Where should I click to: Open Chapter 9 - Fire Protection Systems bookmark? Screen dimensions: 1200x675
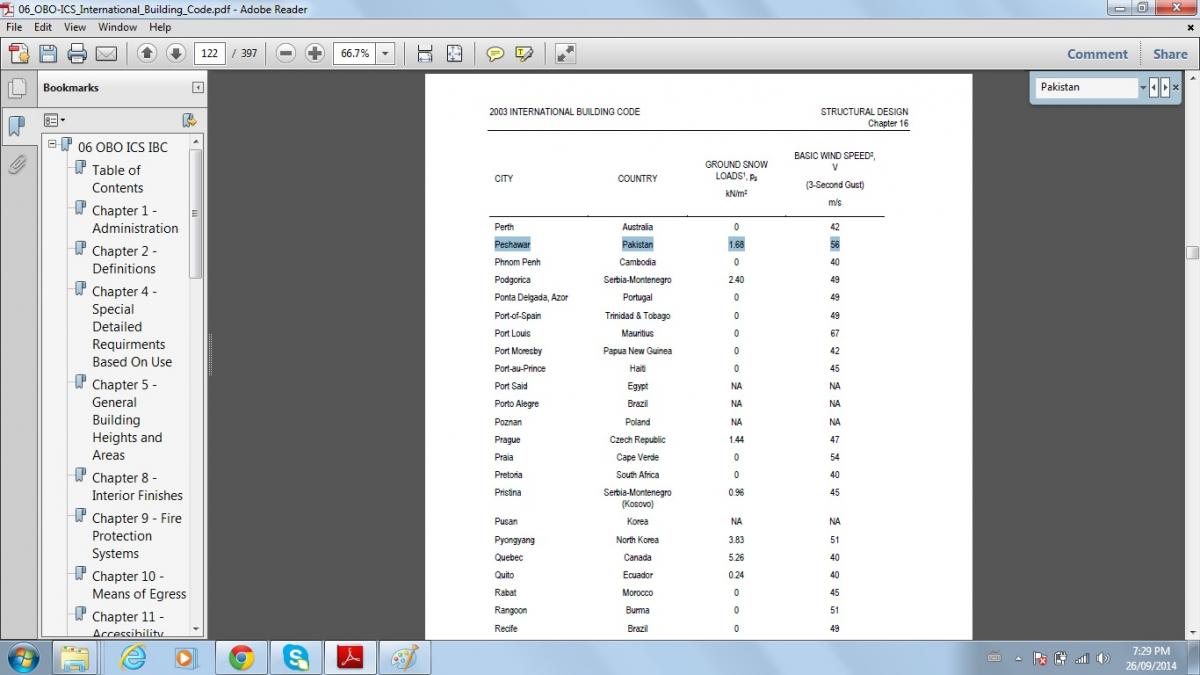pos(137,536)
